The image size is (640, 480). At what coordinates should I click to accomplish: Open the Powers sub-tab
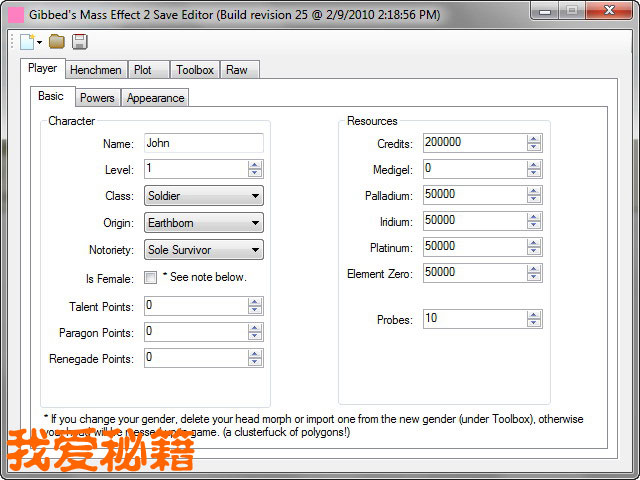[x=97, y=98]
